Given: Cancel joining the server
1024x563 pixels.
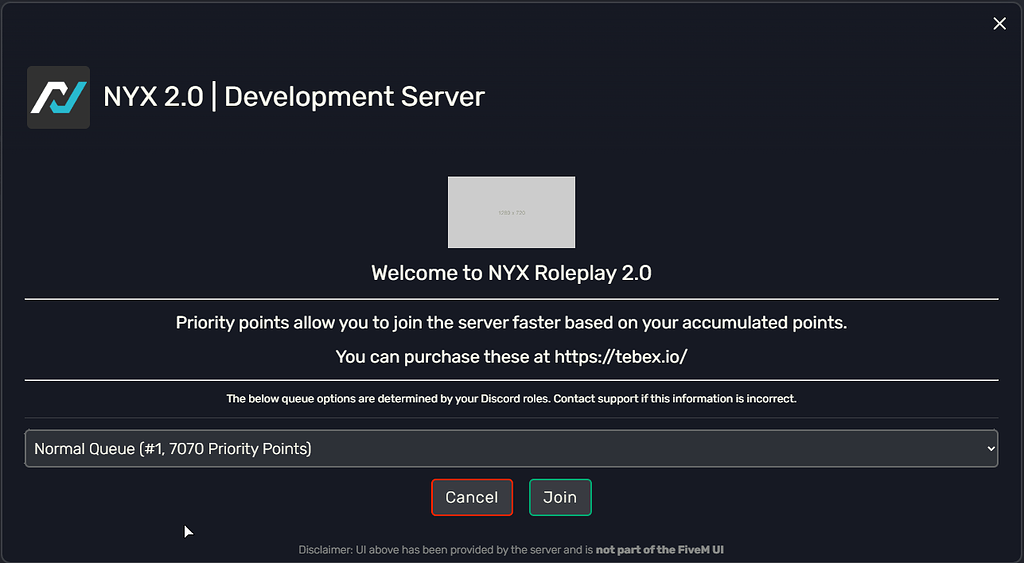Looking at the screenshot, I should coord(472,497).
